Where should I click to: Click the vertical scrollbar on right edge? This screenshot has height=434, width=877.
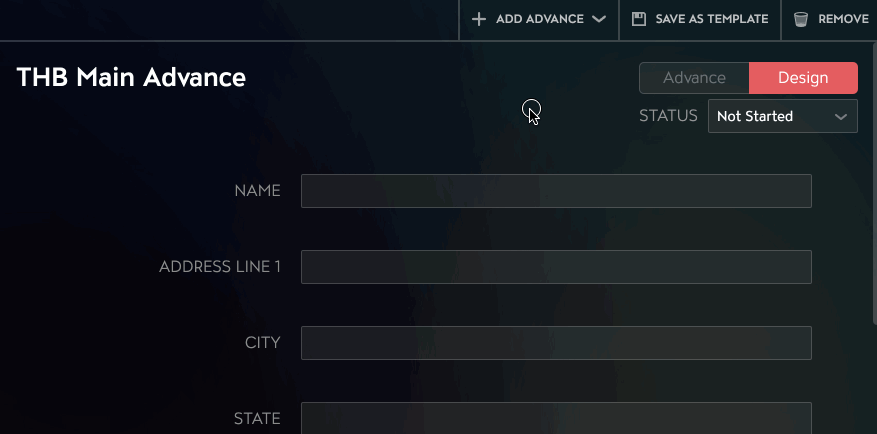pyautogui.click(x=874, y=183)
